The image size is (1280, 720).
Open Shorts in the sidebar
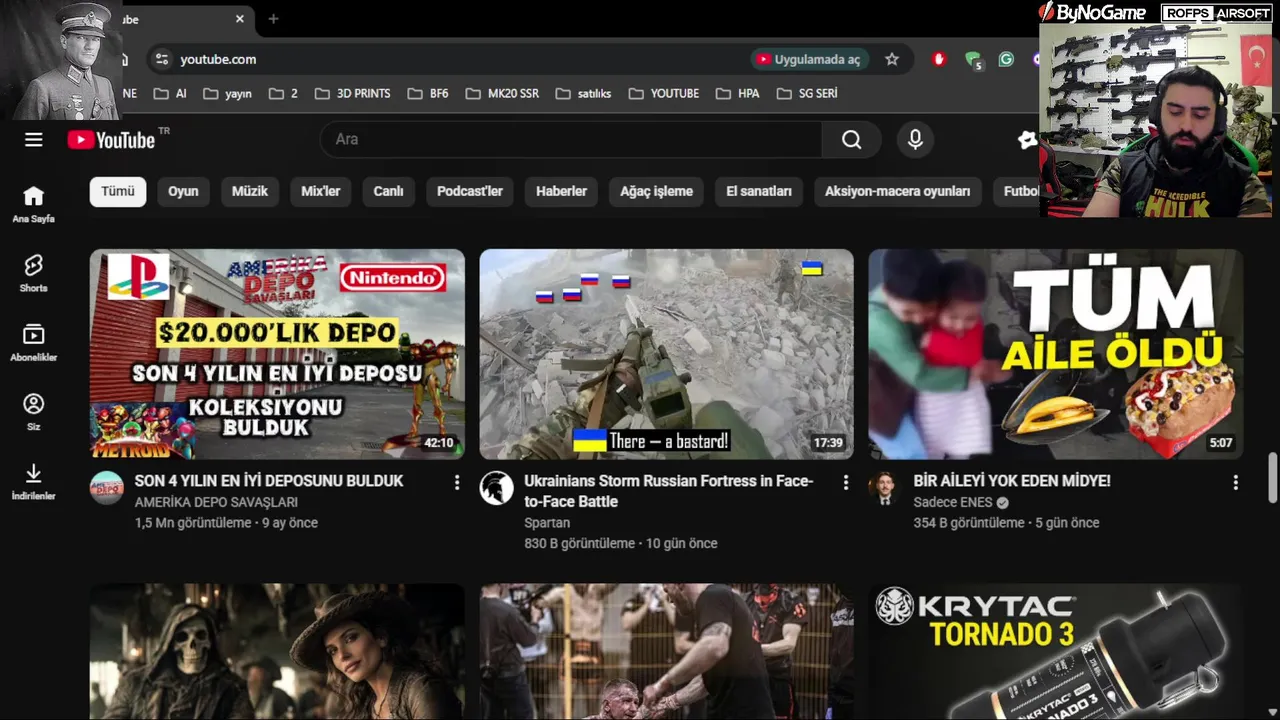point(34,273)
